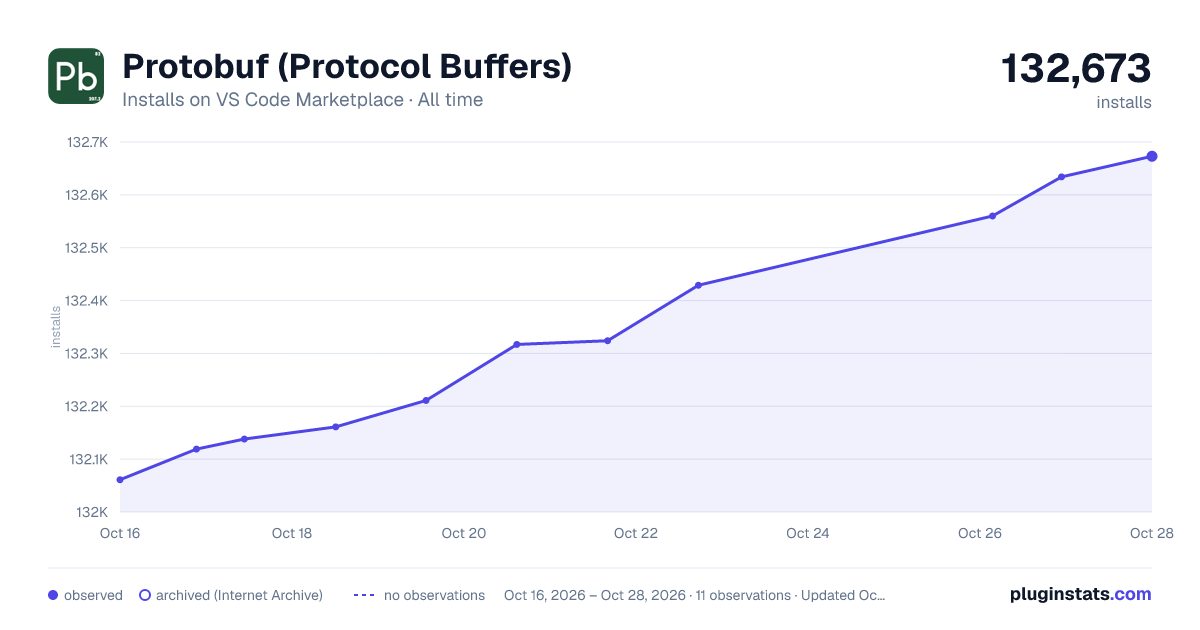Select the first Oct 16 data point
The height and width of the screenshot is (630, 1200).
120,480
